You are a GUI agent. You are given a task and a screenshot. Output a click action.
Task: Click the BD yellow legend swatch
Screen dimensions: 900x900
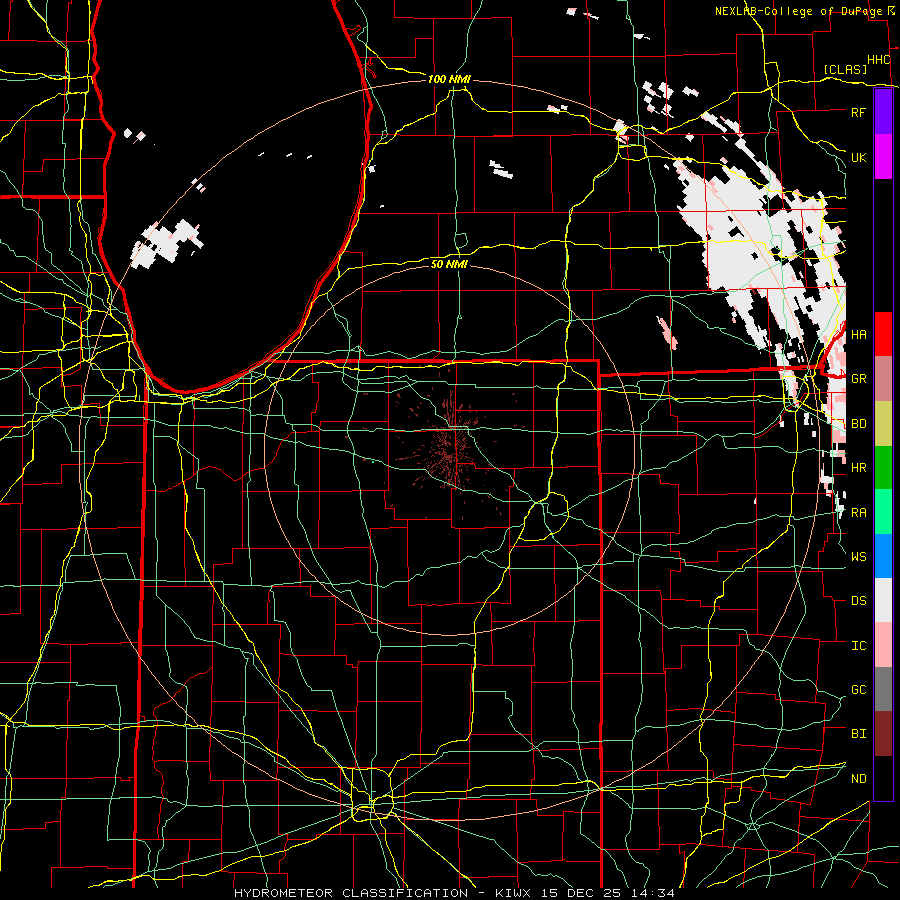tap(883, 423)
